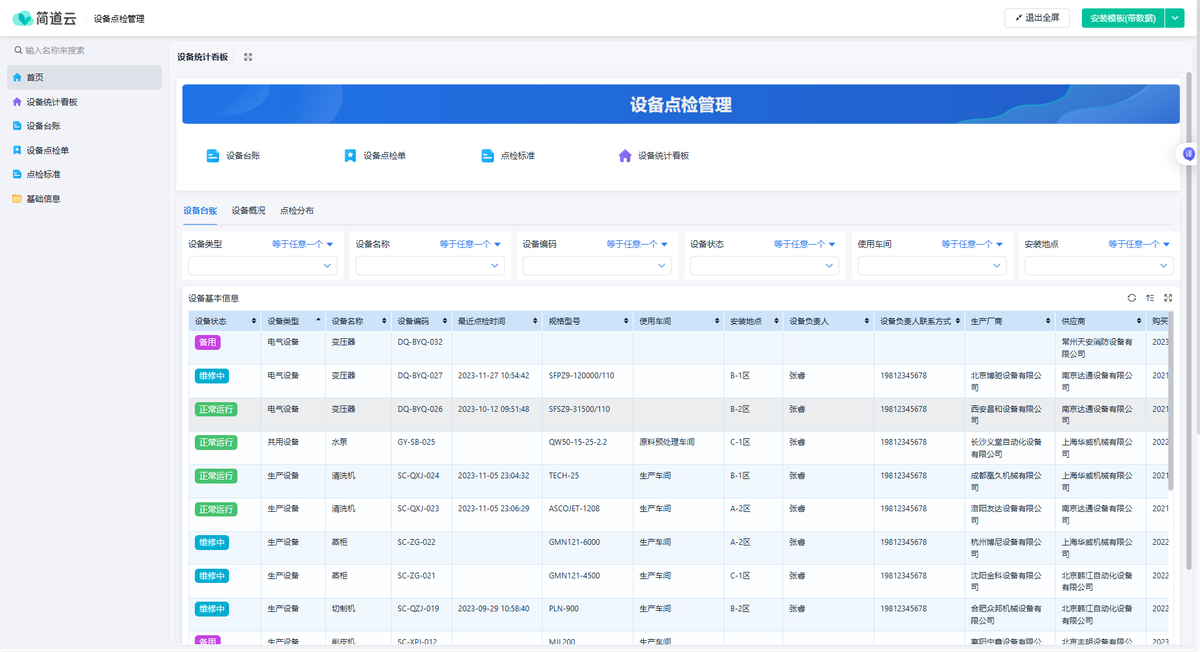Click the 退出全屏 button
The height and width of the screenshot is (652, 1200).
pos(1037,18)
